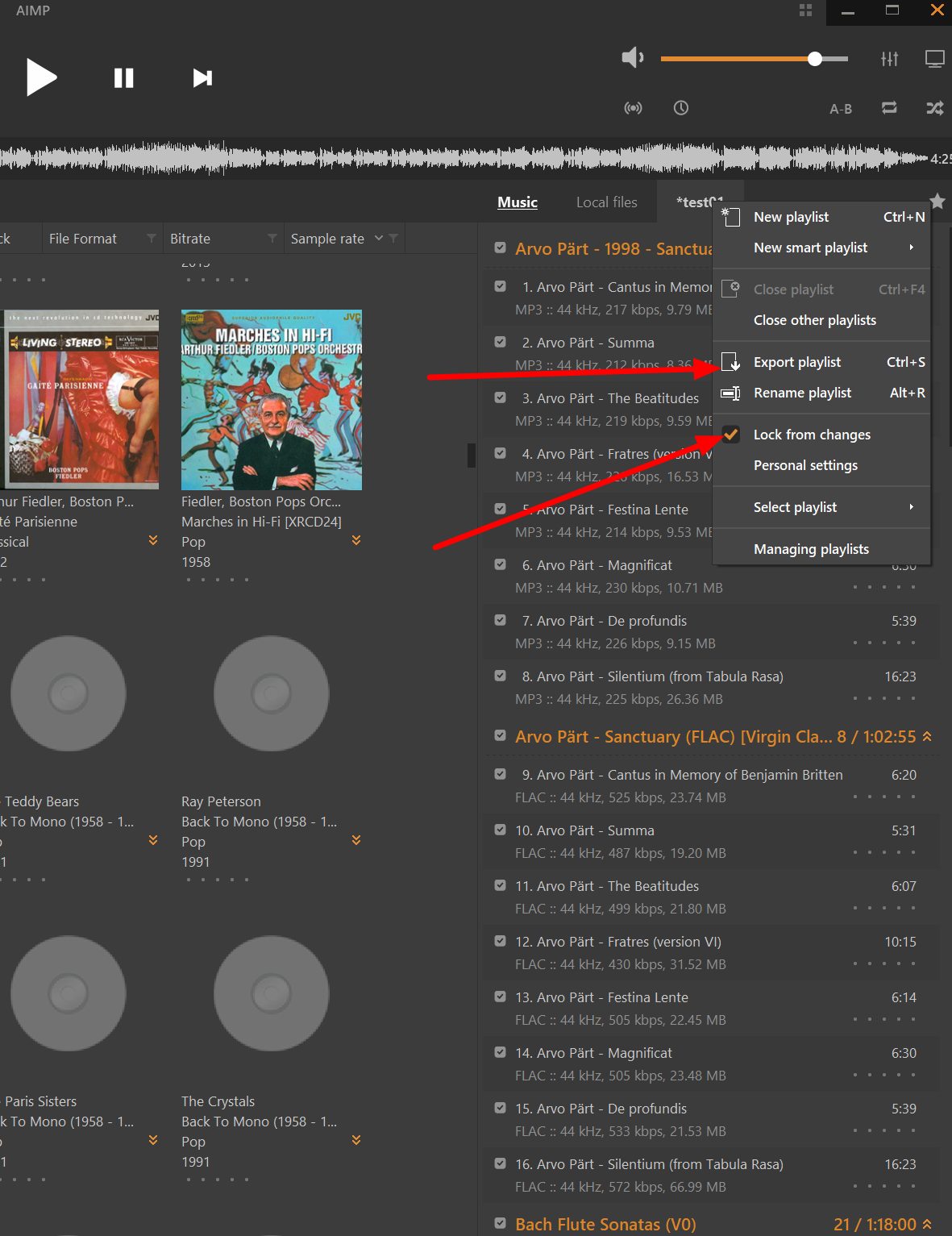Enable A-B repeat section
Image resolution: width=952 pixels, height=1236 pixels.
(841, 109)
